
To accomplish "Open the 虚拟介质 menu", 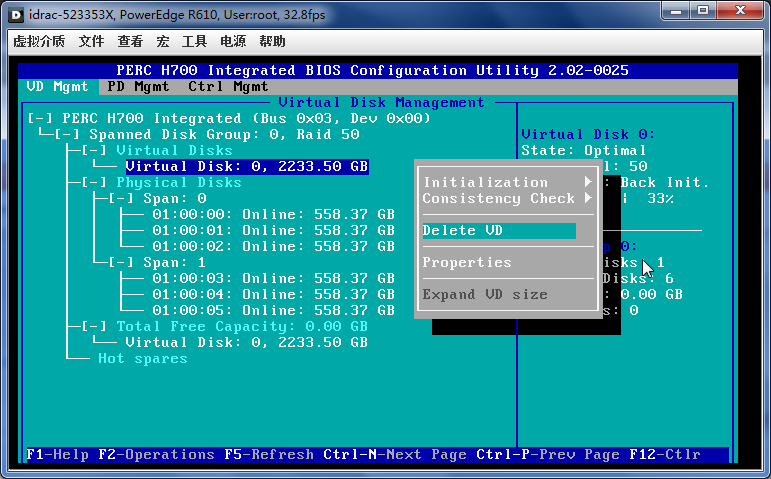I will coord(39,41).
